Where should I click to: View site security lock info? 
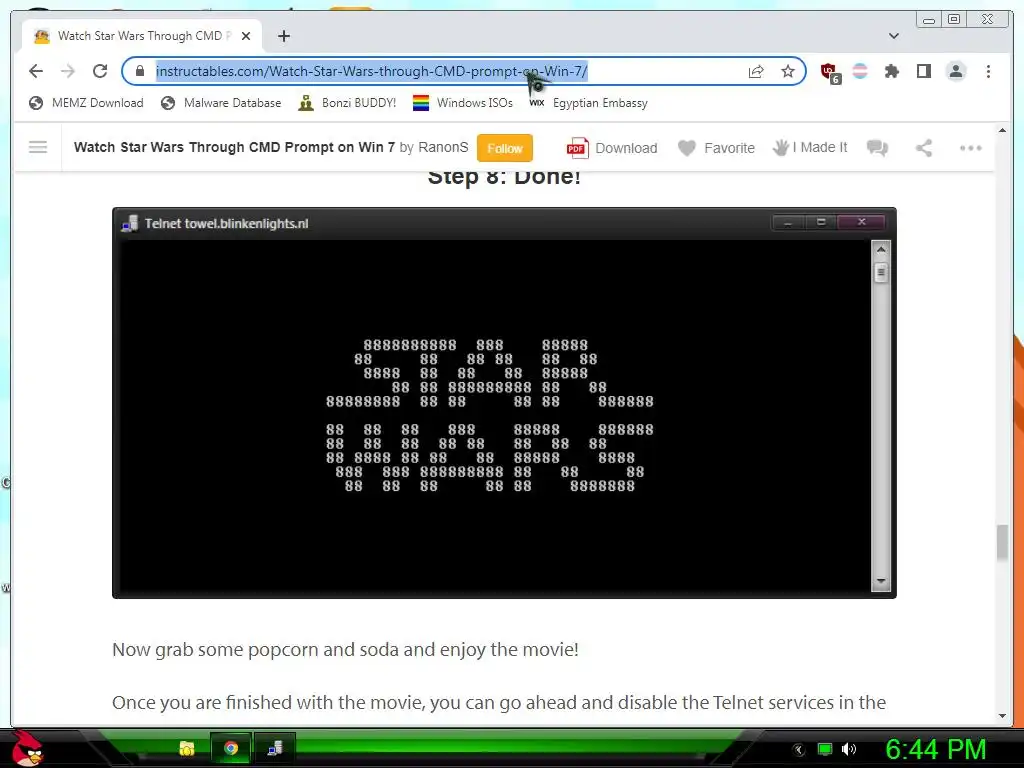[139, 71]
